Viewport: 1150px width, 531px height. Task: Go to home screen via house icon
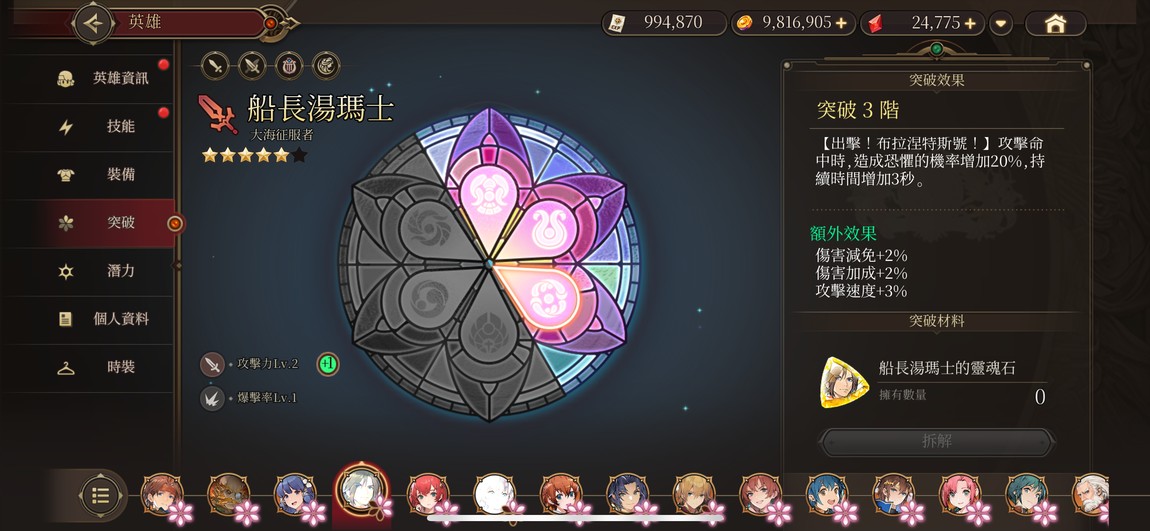click(1055, 23)
